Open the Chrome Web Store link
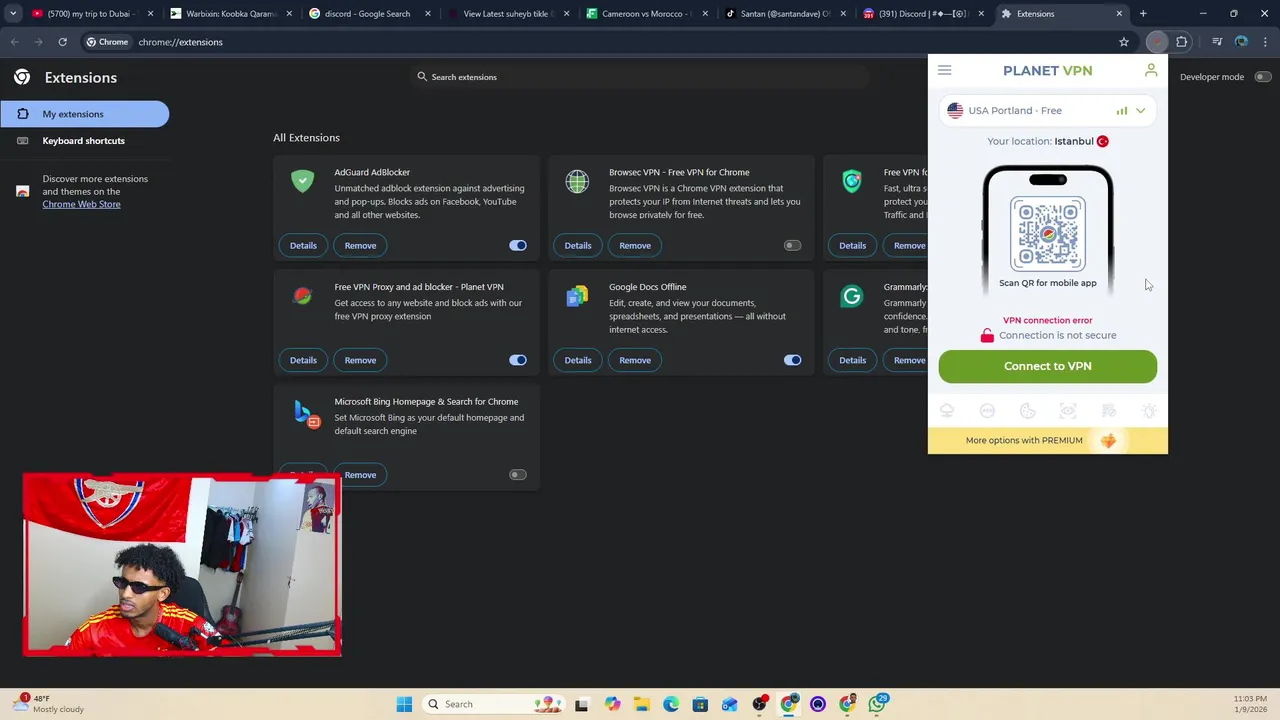The image size is (1280, 720). click(x=81, y=204)
